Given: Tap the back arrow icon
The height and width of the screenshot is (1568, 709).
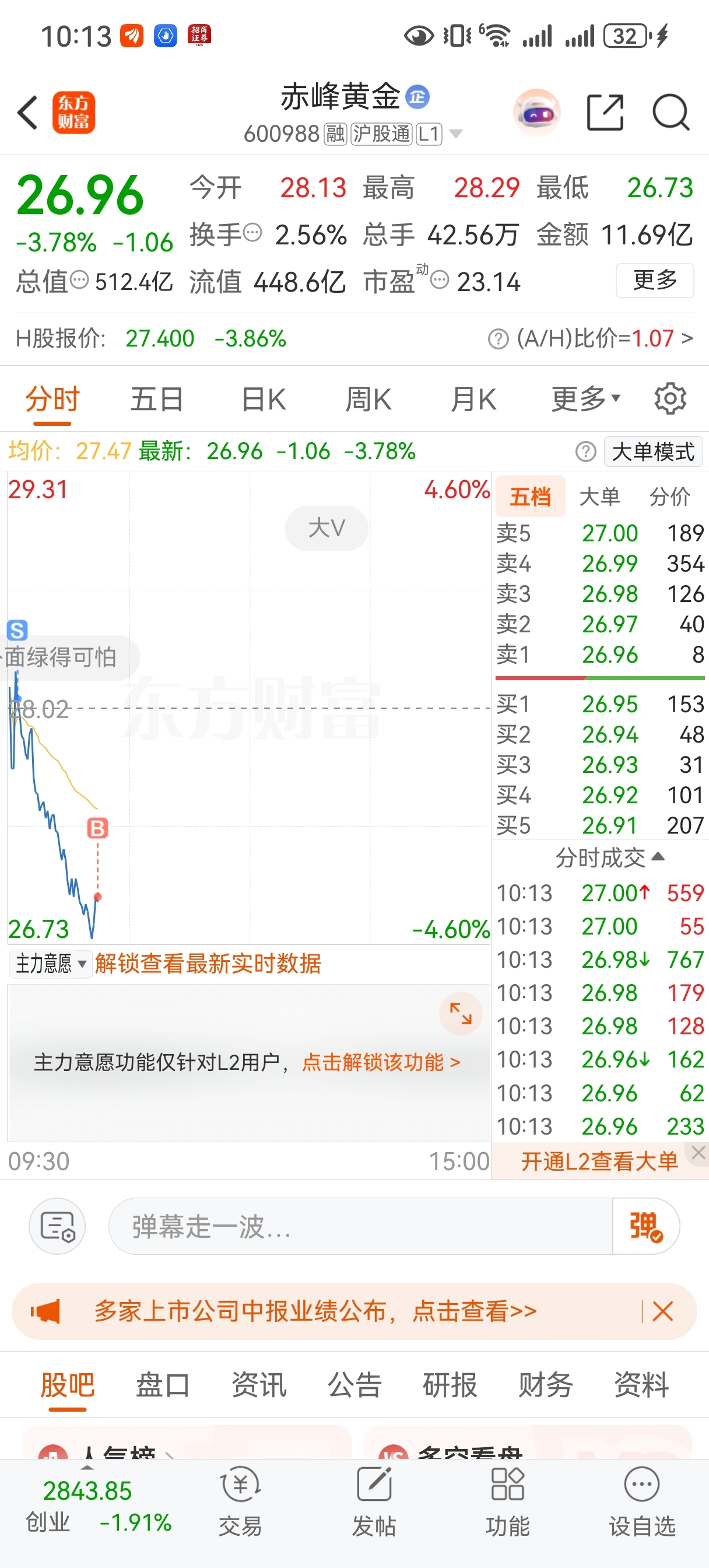Looking at the screenshot, I should 27,113.
